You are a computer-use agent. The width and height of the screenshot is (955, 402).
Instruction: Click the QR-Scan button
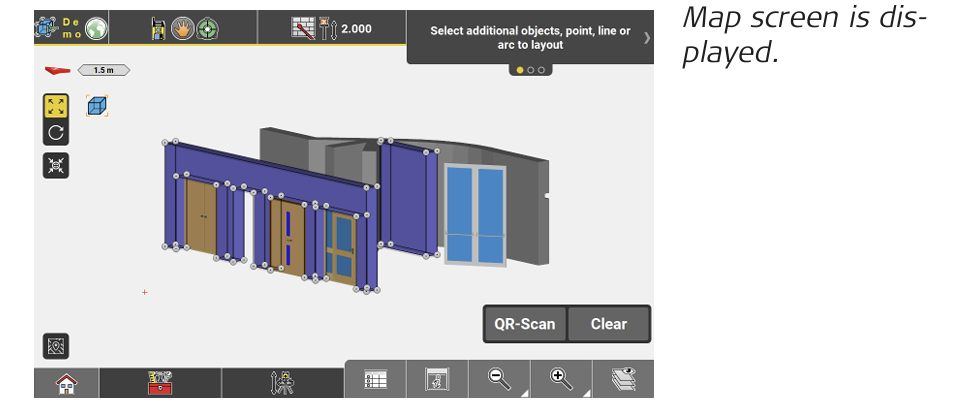pos(524,324)
